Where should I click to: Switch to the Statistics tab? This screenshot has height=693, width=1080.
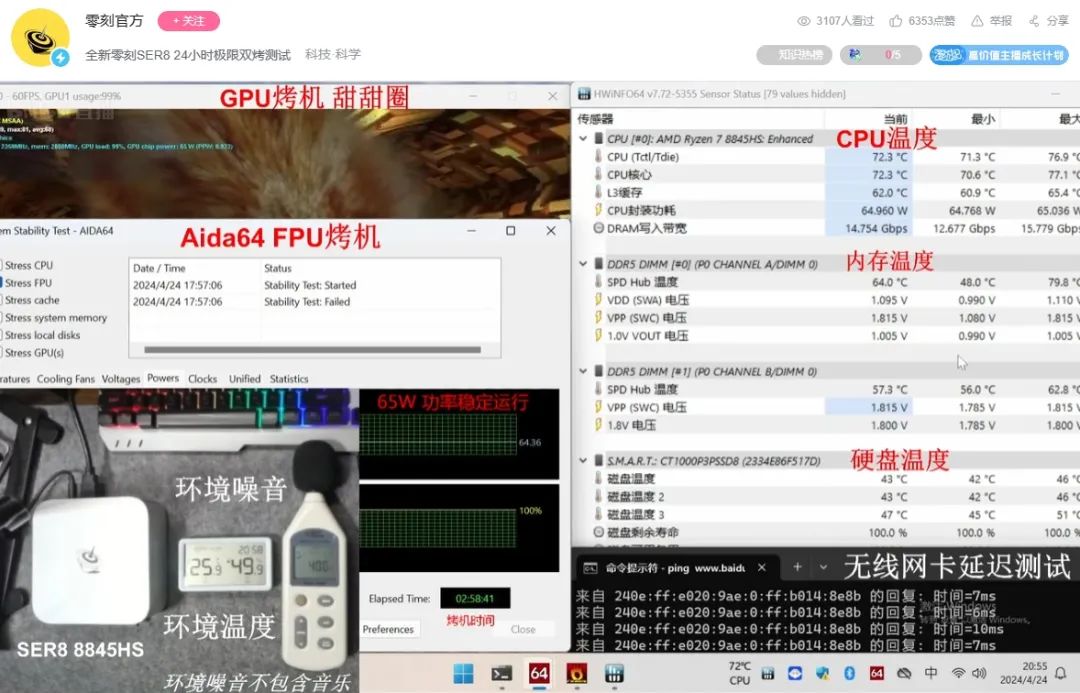pos(289,379)
